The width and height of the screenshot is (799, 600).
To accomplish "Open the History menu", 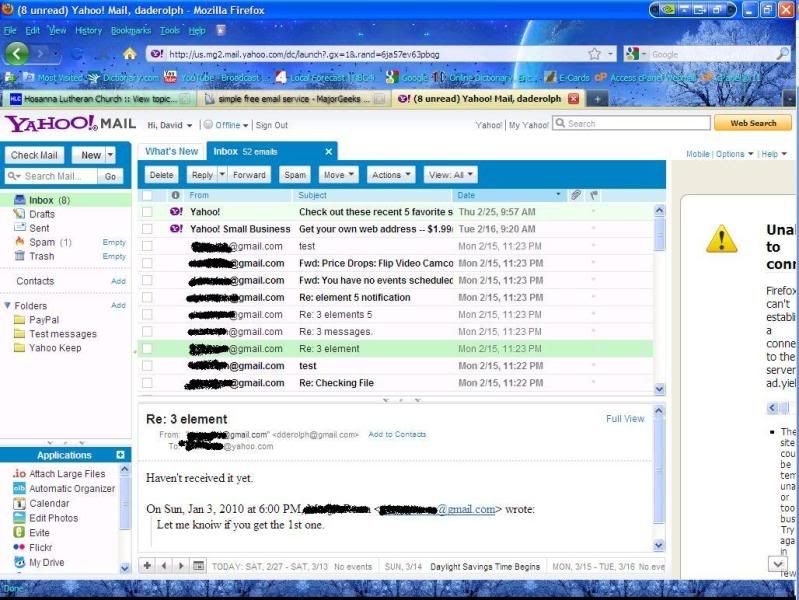I will click(x=89, y=31).
